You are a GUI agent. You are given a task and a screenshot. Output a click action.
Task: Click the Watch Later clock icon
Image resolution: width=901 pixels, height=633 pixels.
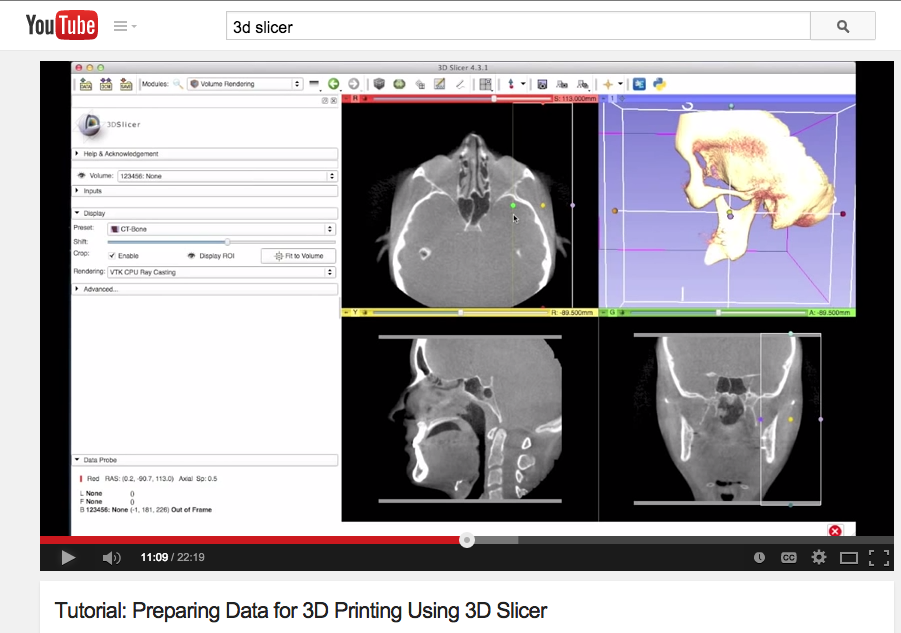tap(759, 557)
